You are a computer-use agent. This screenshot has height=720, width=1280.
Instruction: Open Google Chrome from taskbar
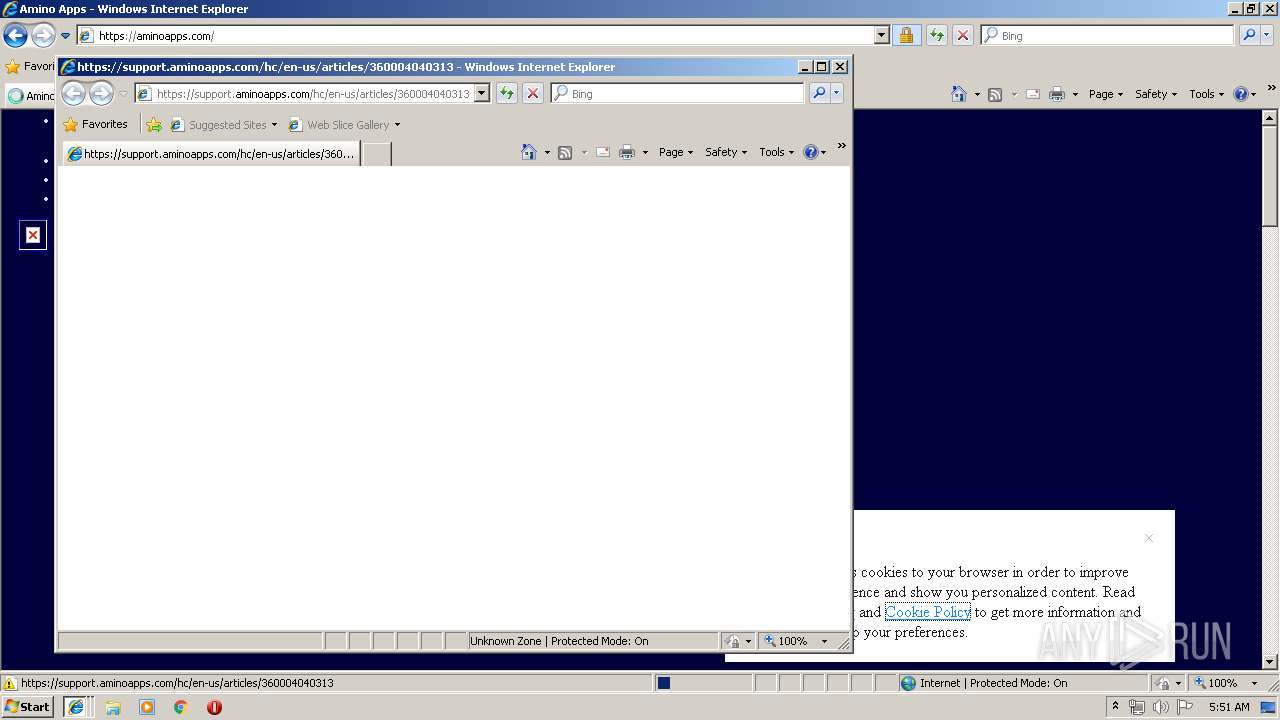[x=181, y=707]
